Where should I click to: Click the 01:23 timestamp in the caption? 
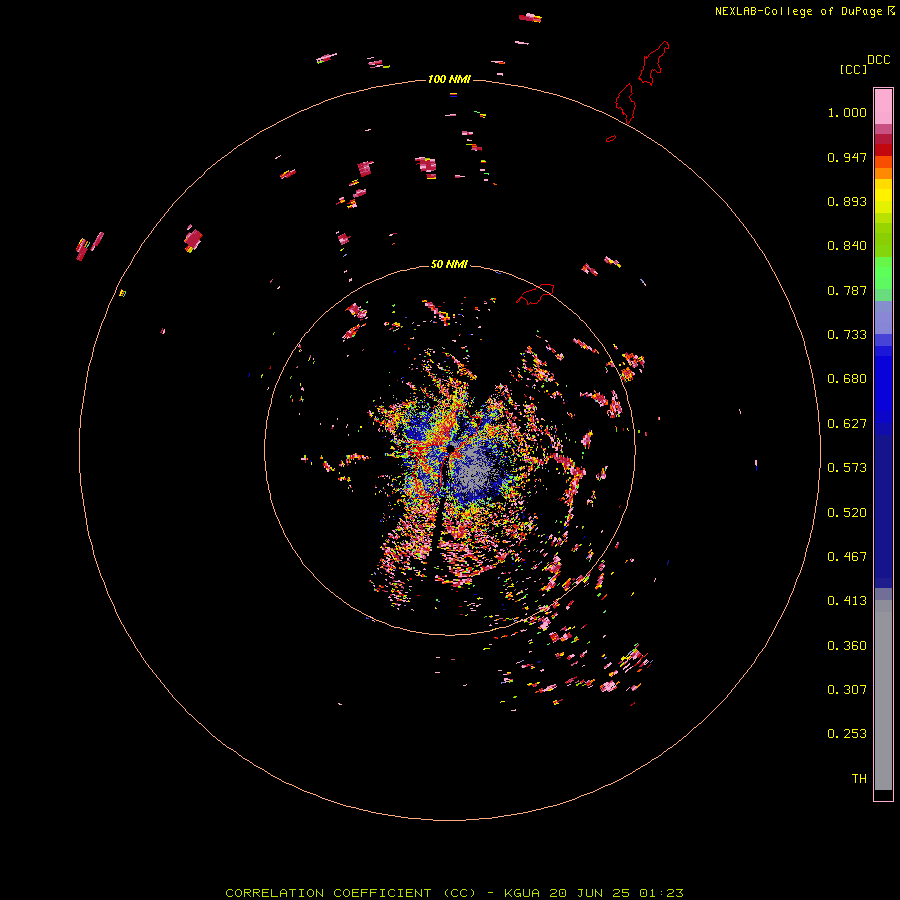[661, 893]
